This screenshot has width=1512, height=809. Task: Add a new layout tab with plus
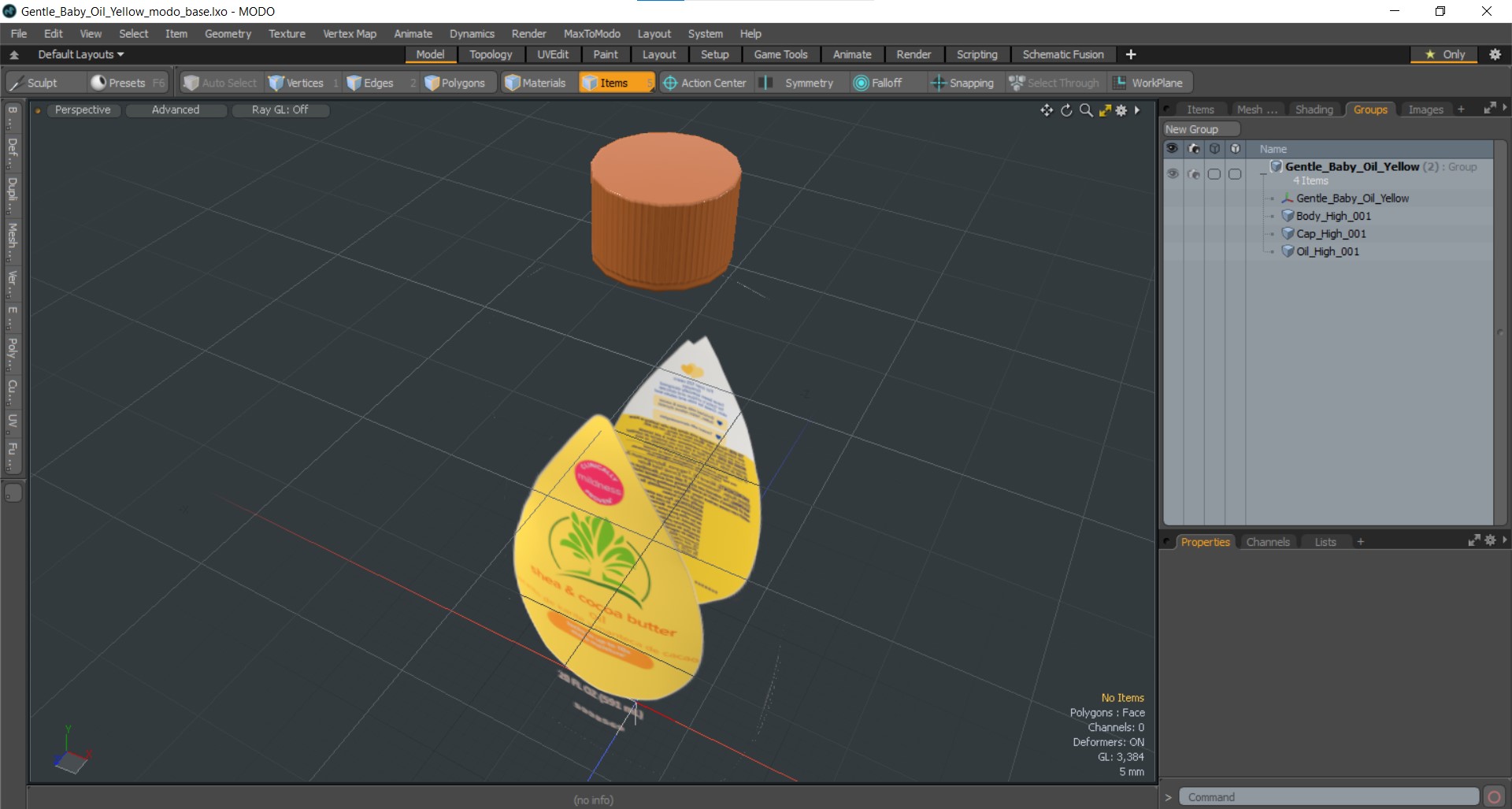pos(1131,54)
